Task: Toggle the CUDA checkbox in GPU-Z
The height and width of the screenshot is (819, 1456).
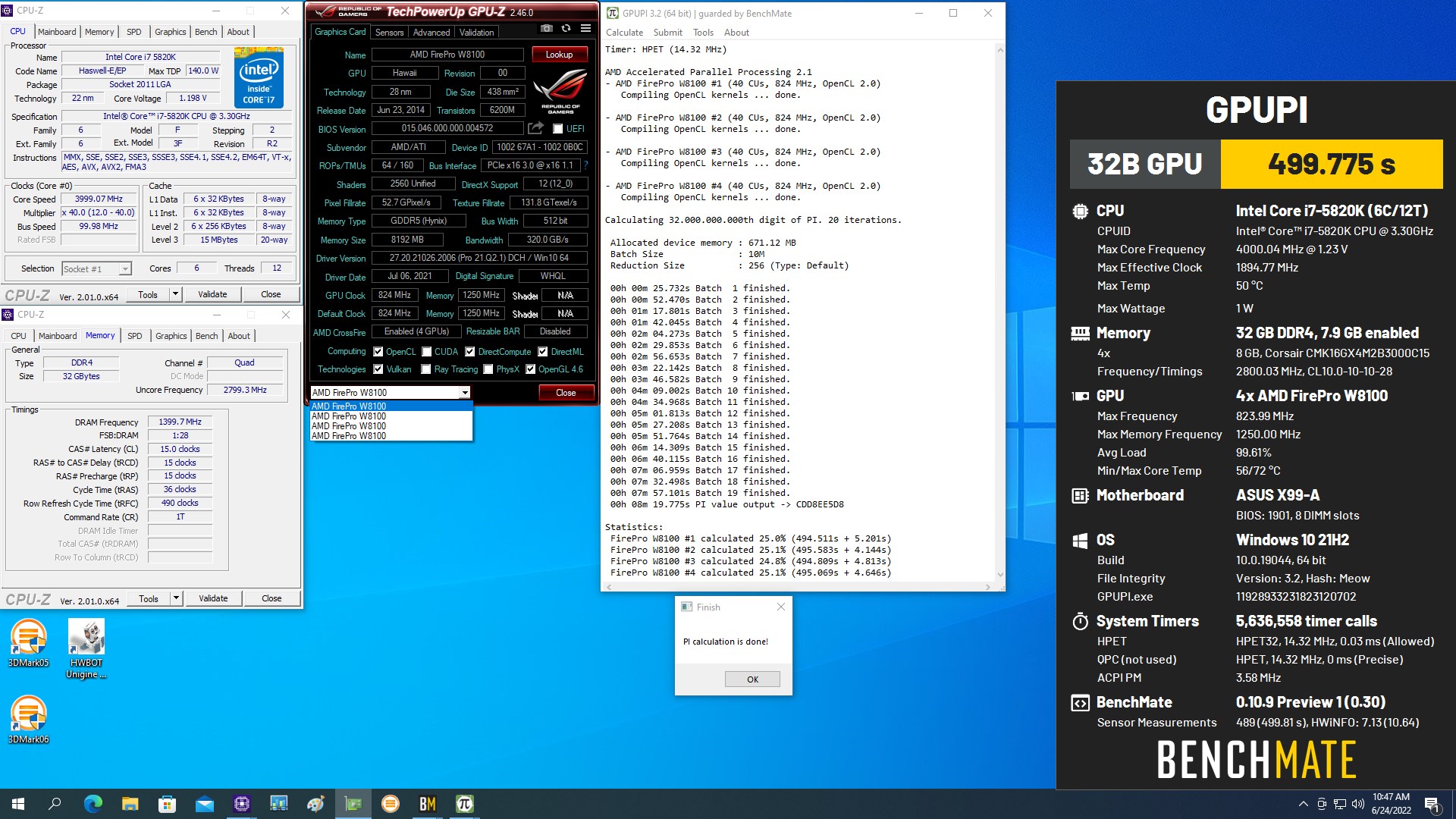Action: coord(427,352)
